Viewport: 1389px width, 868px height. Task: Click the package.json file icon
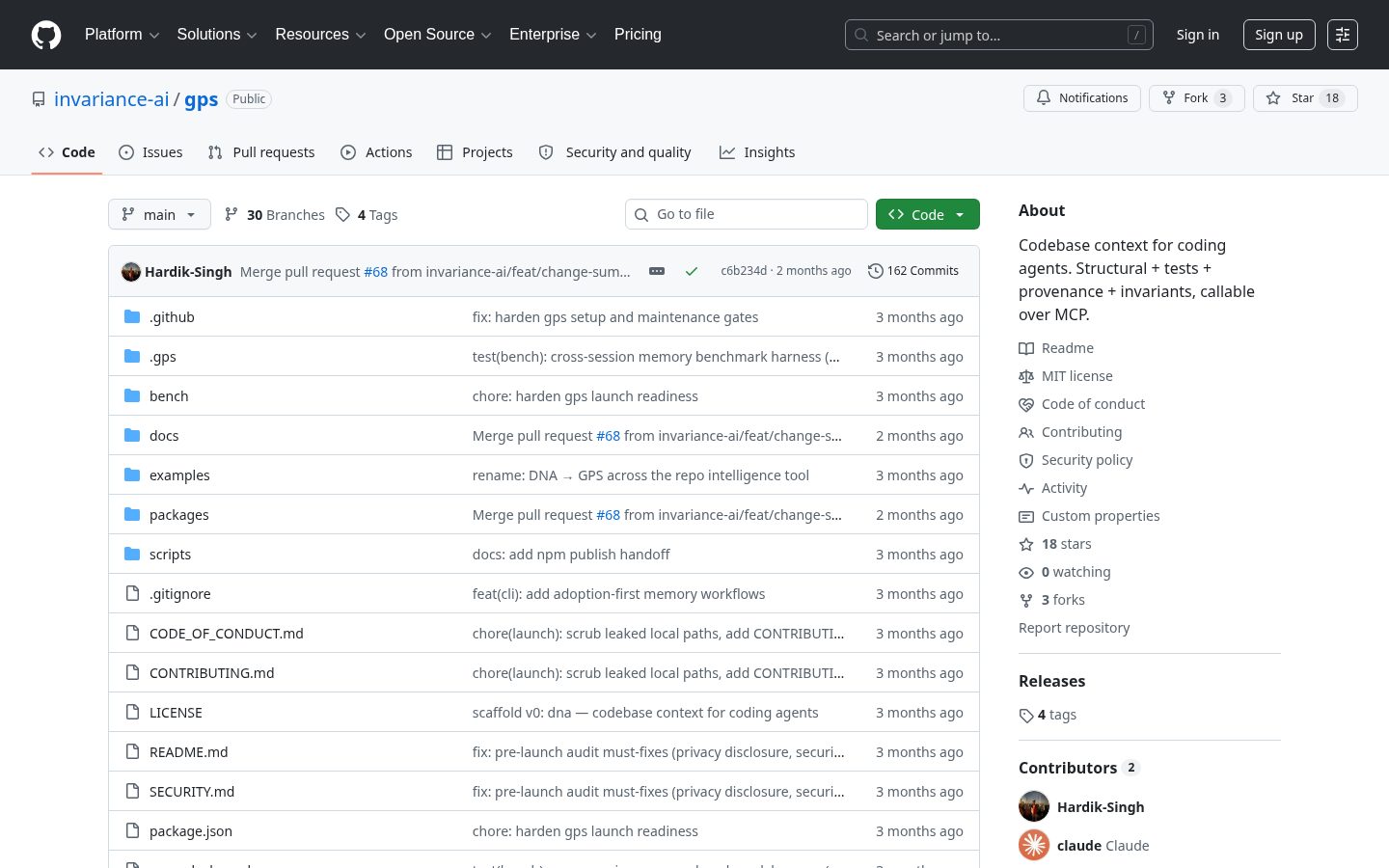(132, 830)
